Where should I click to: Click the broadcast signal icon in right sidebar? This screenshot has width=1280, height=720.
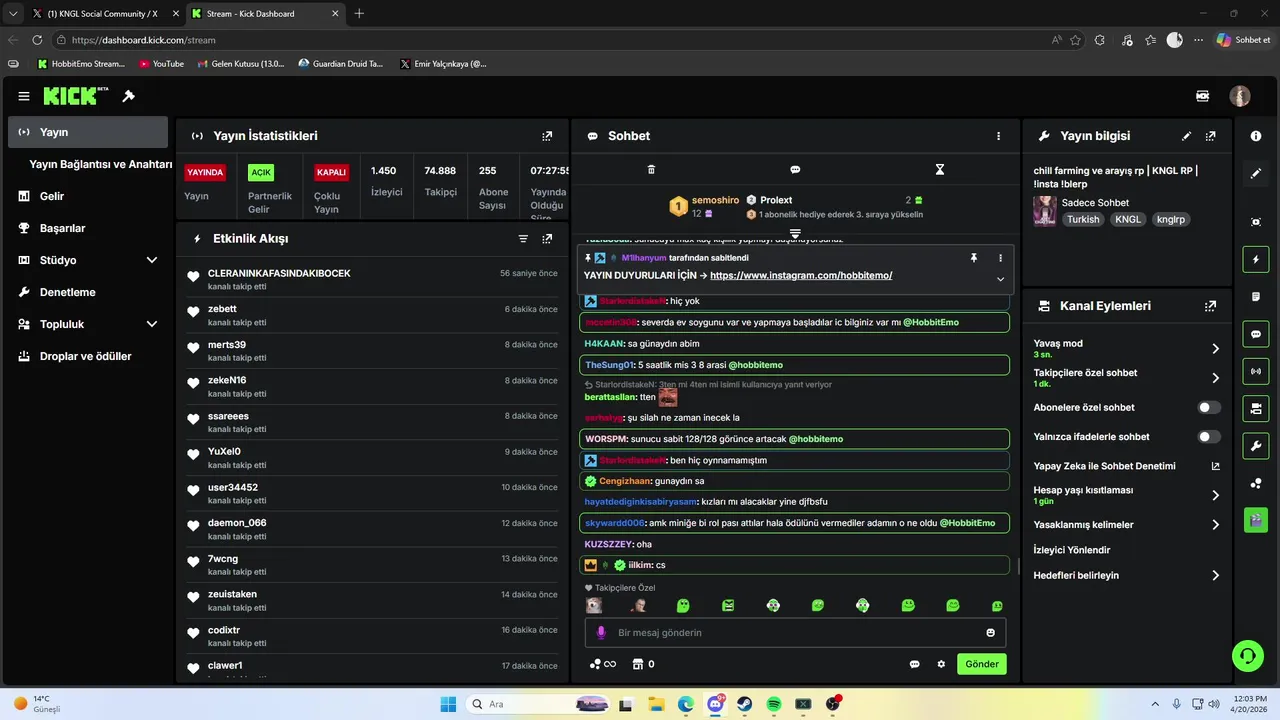point(1256,371)
